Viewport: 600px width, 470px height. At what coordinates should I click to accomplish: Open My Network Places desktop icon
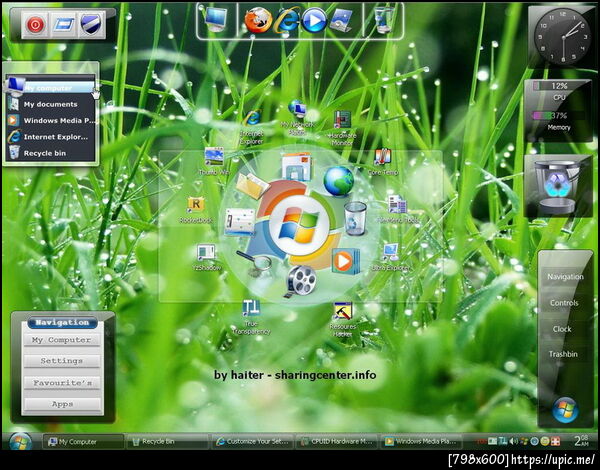(298, 118)
